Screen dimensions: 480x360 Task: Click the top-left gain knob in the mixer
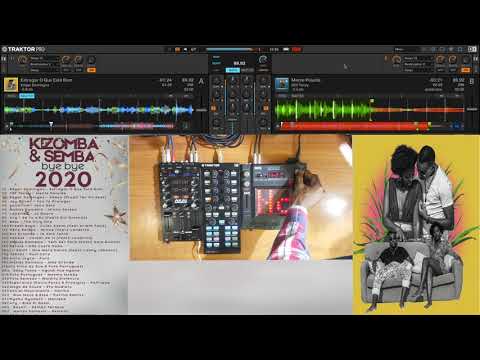click(217, 81)
